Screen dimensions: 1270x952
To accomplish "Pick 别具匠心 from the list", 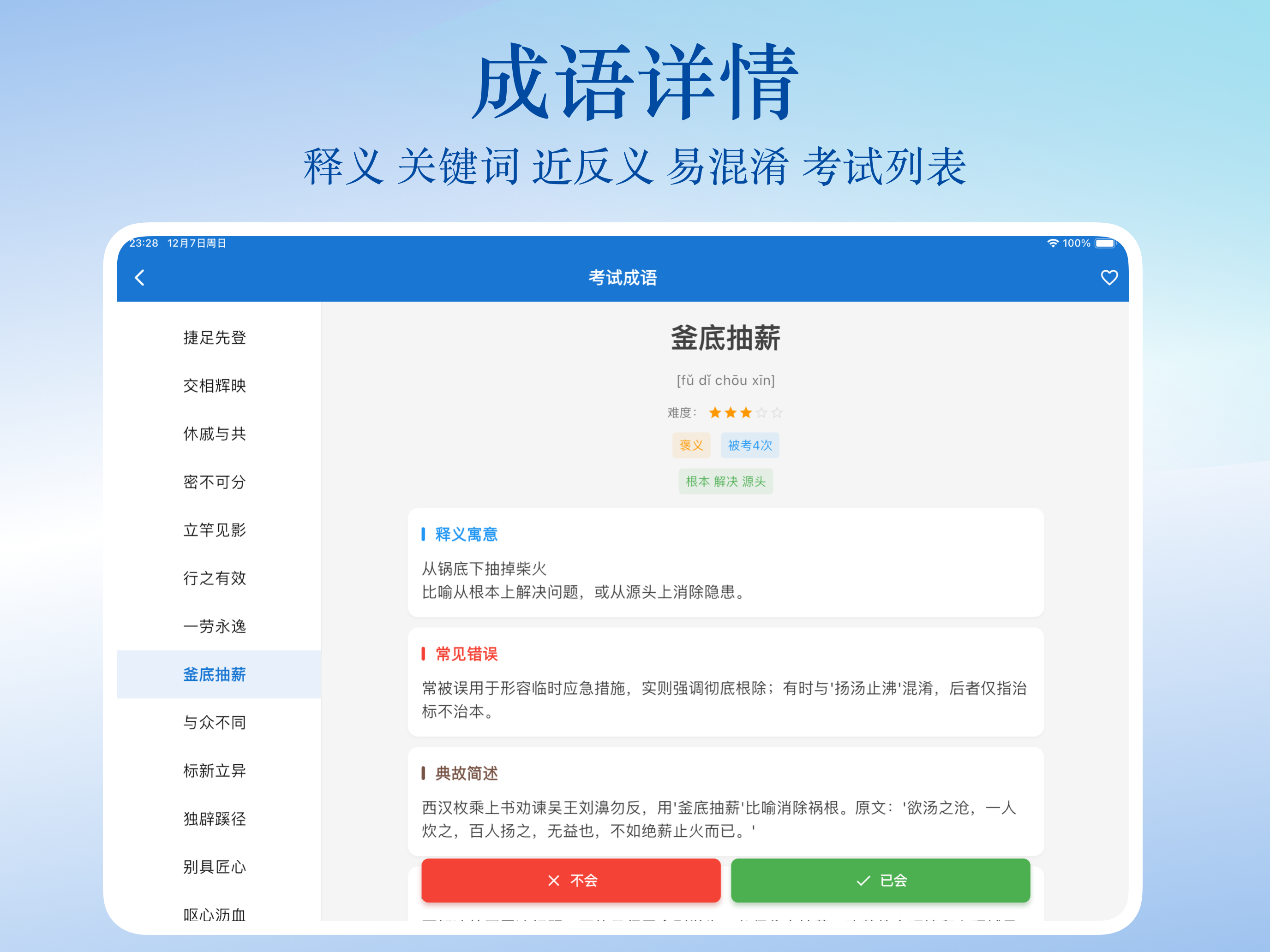I will [218, 867].
